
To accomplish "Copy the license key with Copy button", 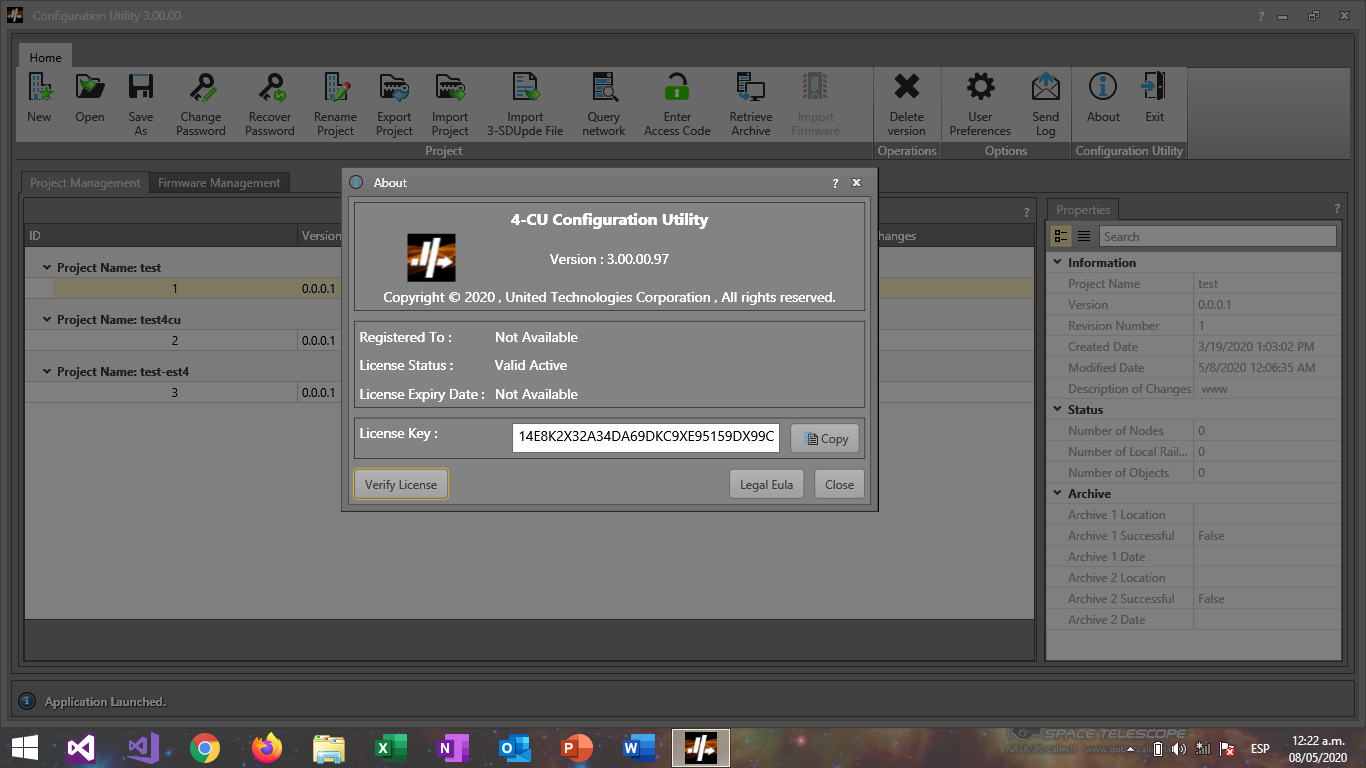I will pos(826,439).
